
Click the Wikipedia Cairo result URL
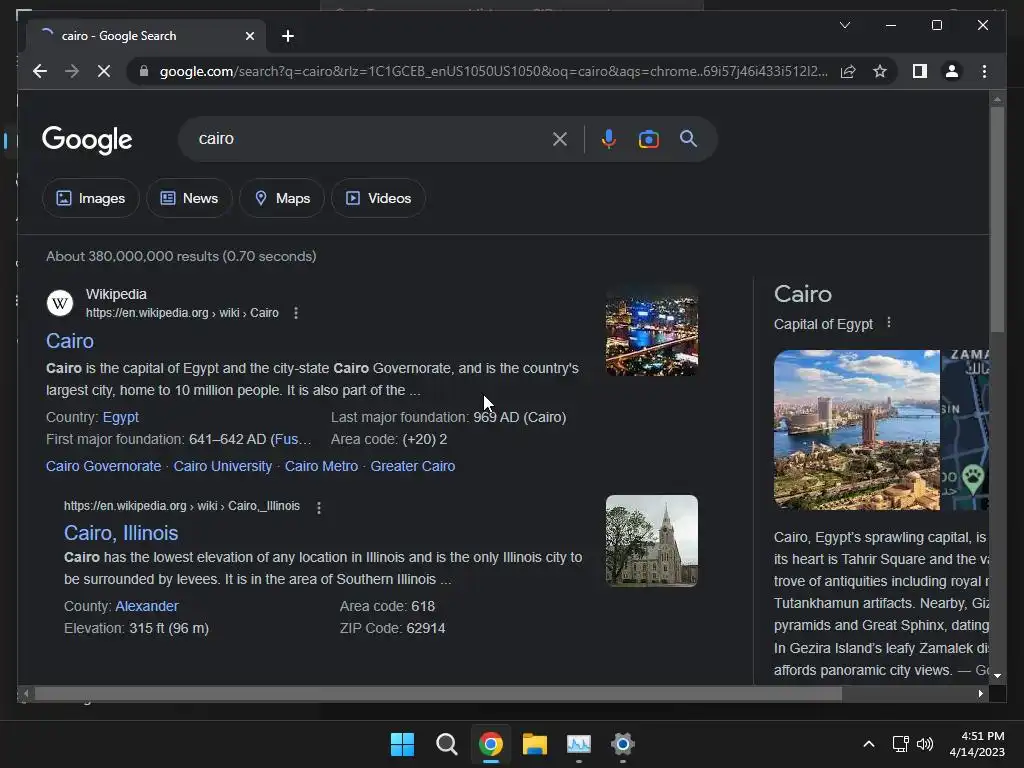[x=182, y=313]
